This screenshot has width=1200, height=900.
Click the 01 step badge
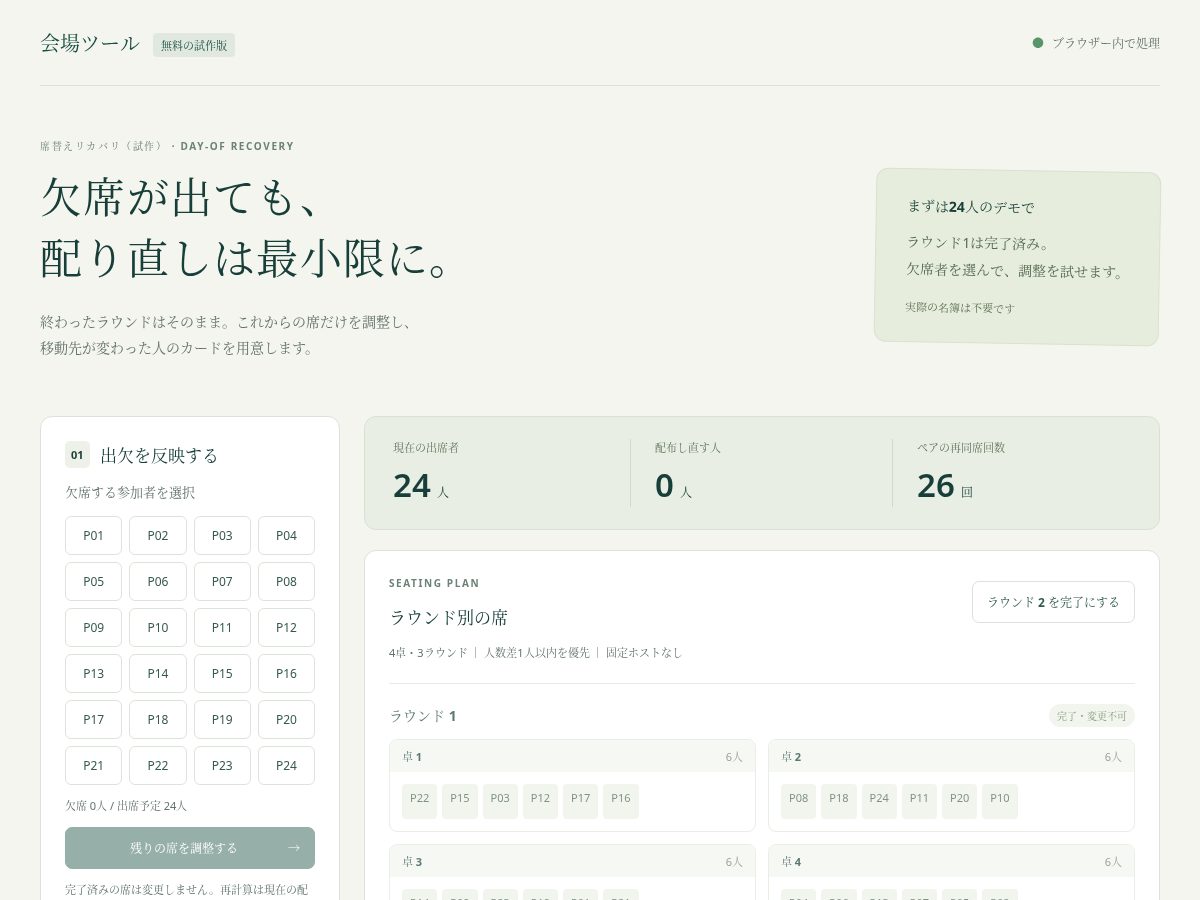coord(77,455)
